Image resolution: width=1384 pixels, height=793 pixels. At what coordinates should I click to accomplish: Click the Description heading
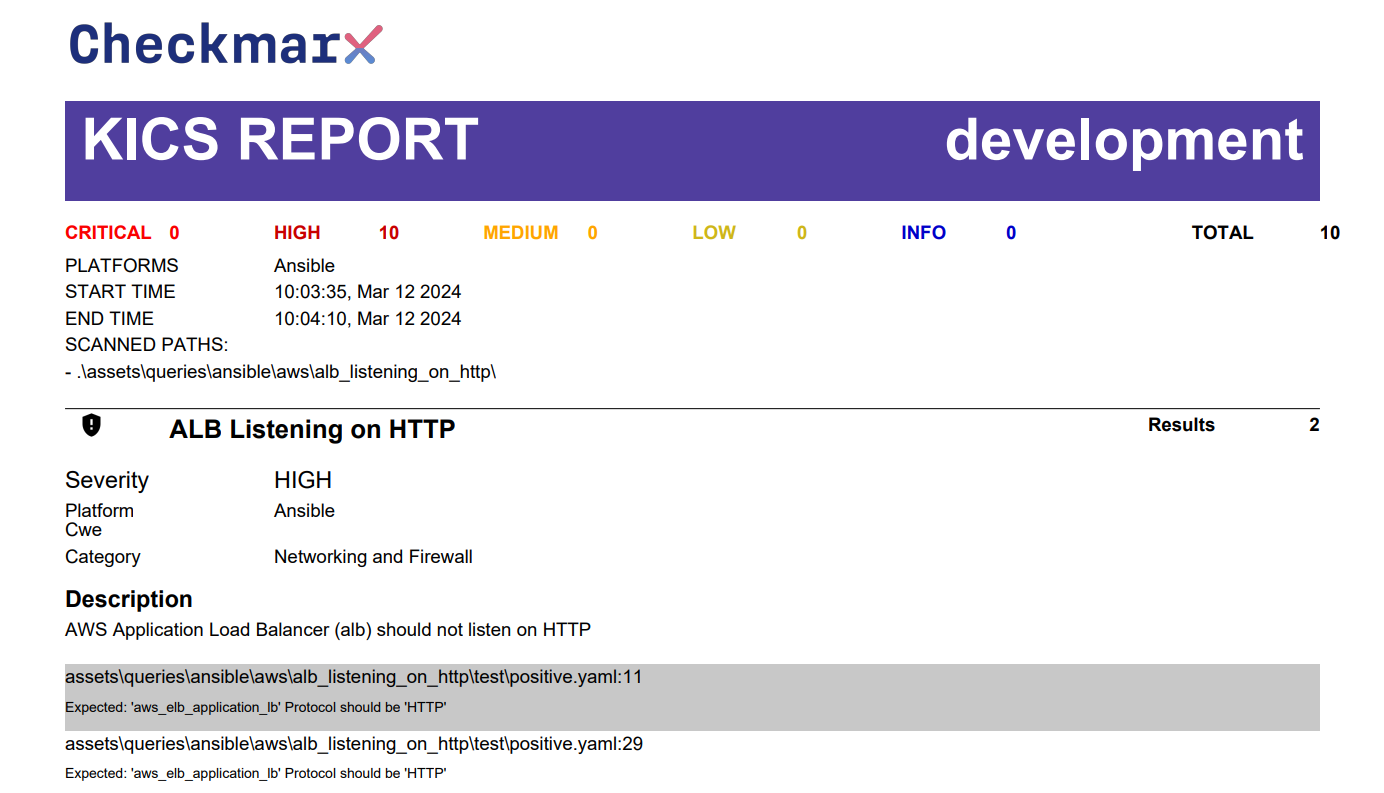pos(129,599)
